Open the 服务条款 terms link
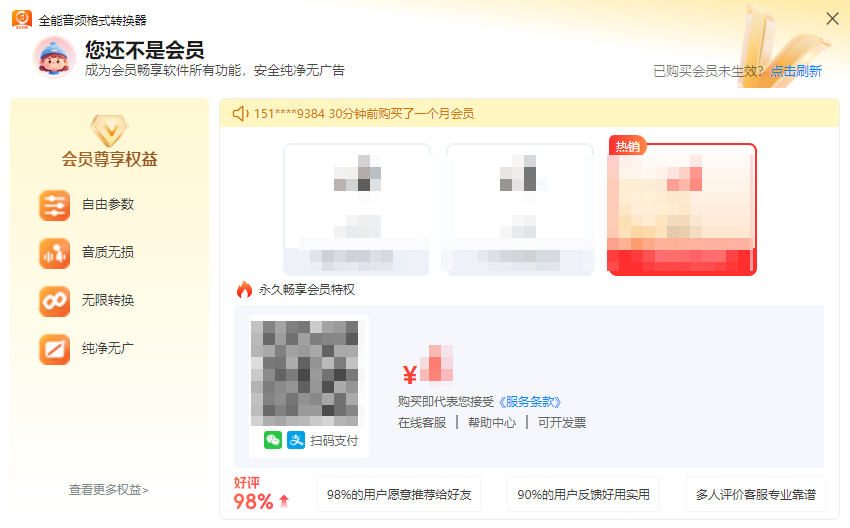The image size is (850, 528). pos(530,402)
